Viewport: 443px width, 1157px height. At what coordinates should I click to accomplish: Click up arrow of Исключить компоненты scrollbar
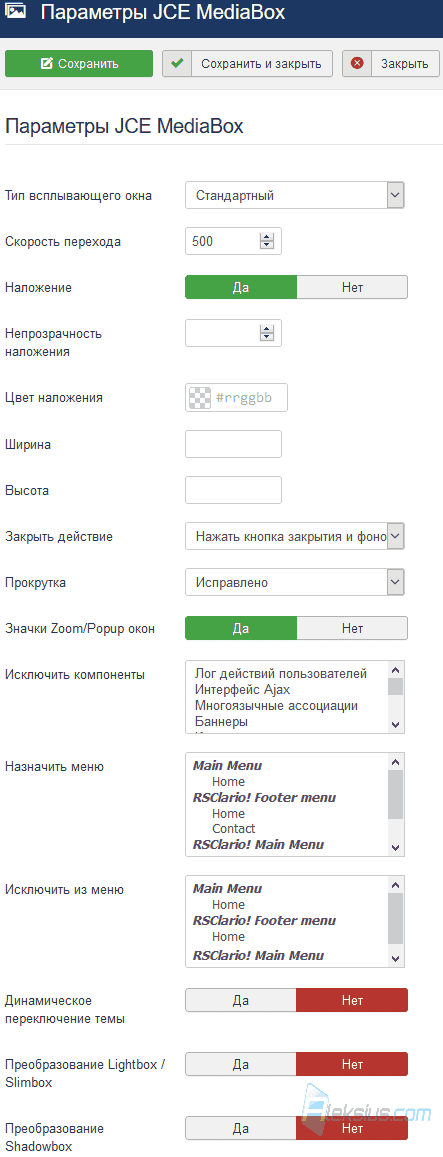396,670
